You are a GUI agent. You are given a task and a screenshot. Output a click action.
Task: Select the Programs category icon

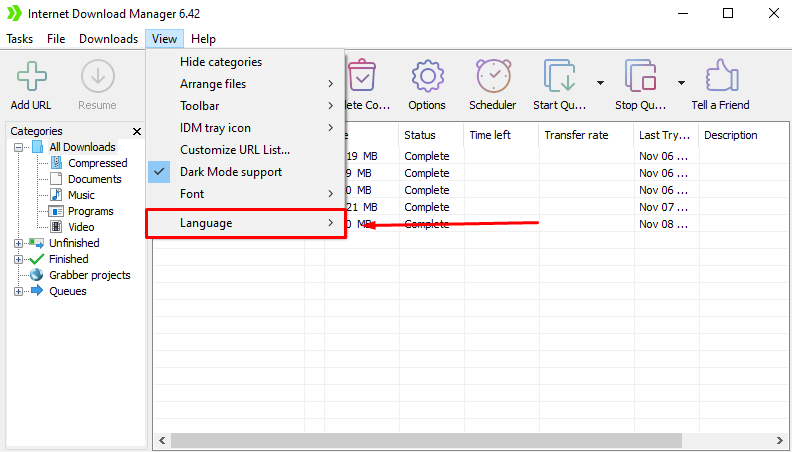click(56, 211)
